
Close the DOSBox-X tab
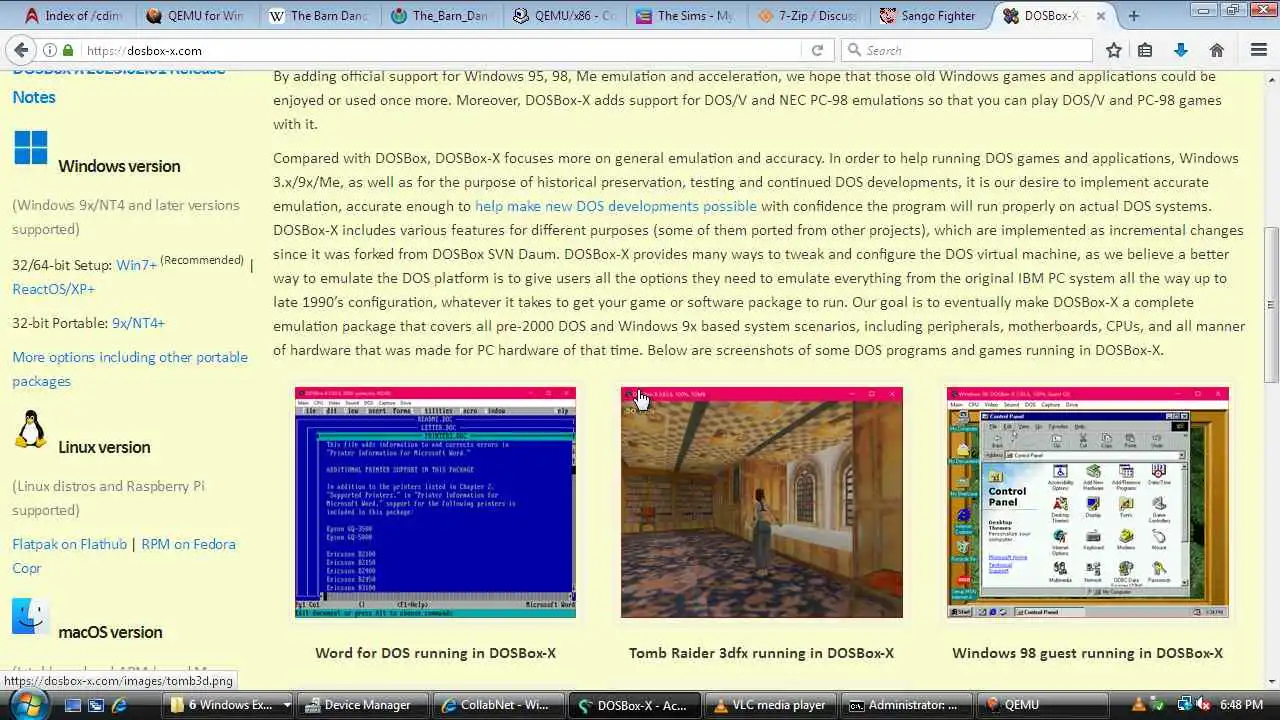(1101, 16)
